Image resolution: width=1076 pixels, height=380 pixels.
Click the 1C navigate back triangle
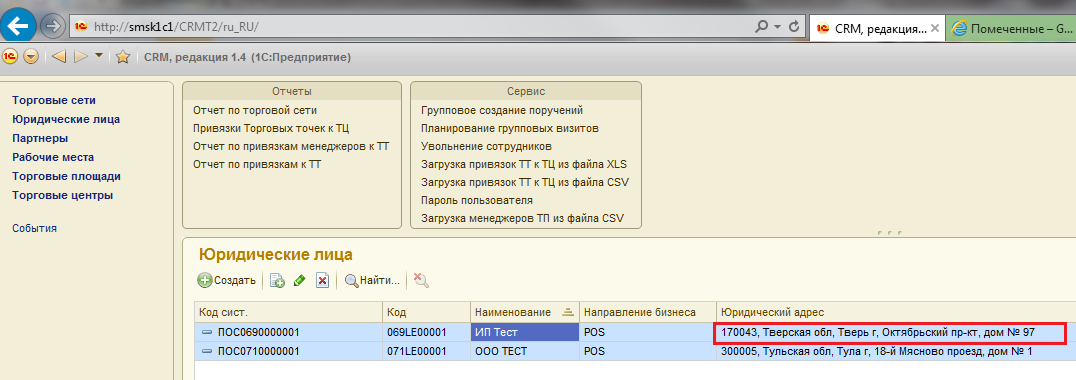58,56
